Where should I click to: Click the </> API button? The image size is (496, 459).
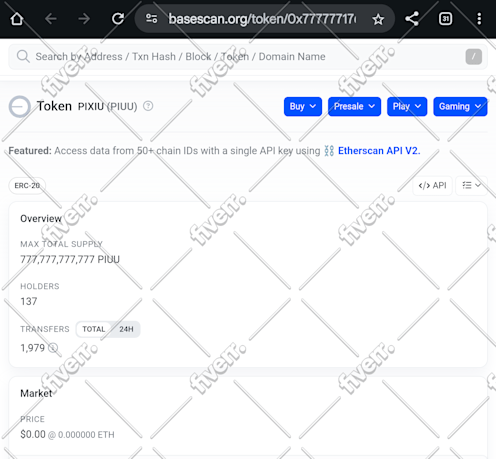[x=432, y=185]
